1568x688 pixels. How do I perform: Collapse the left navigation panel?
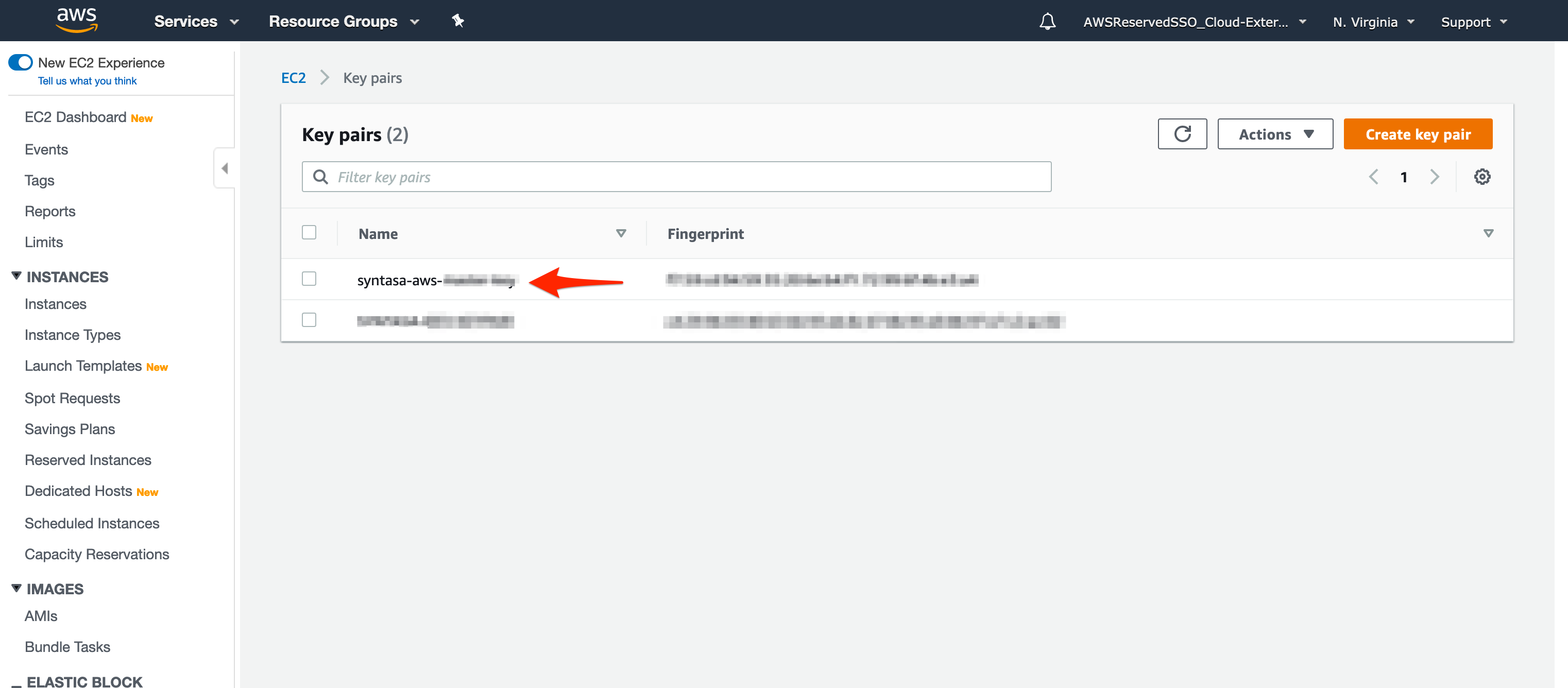(x=224, y=168)
